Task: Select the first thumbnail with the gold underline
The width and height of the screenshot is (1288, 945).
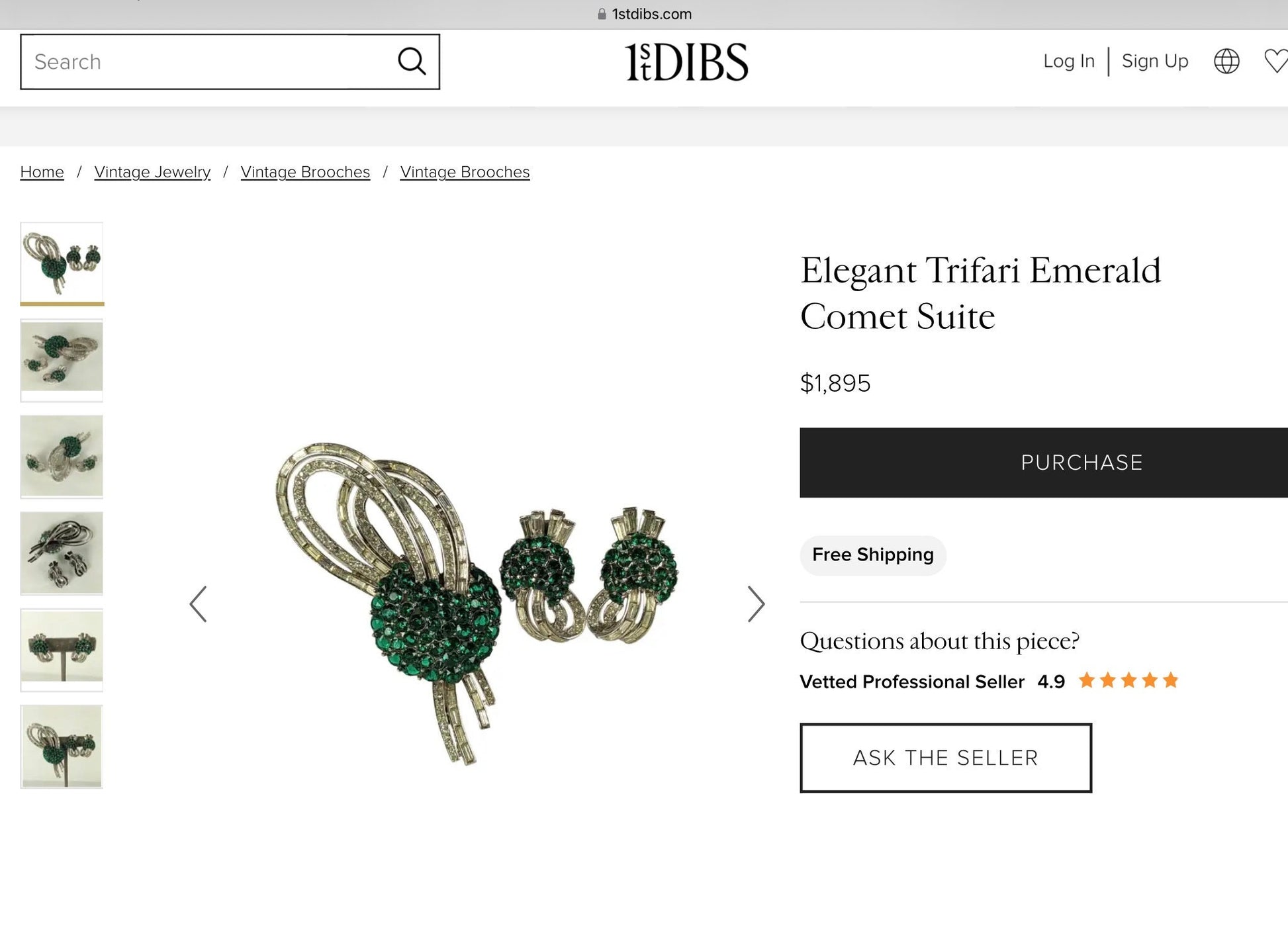Action: point(62,263)
